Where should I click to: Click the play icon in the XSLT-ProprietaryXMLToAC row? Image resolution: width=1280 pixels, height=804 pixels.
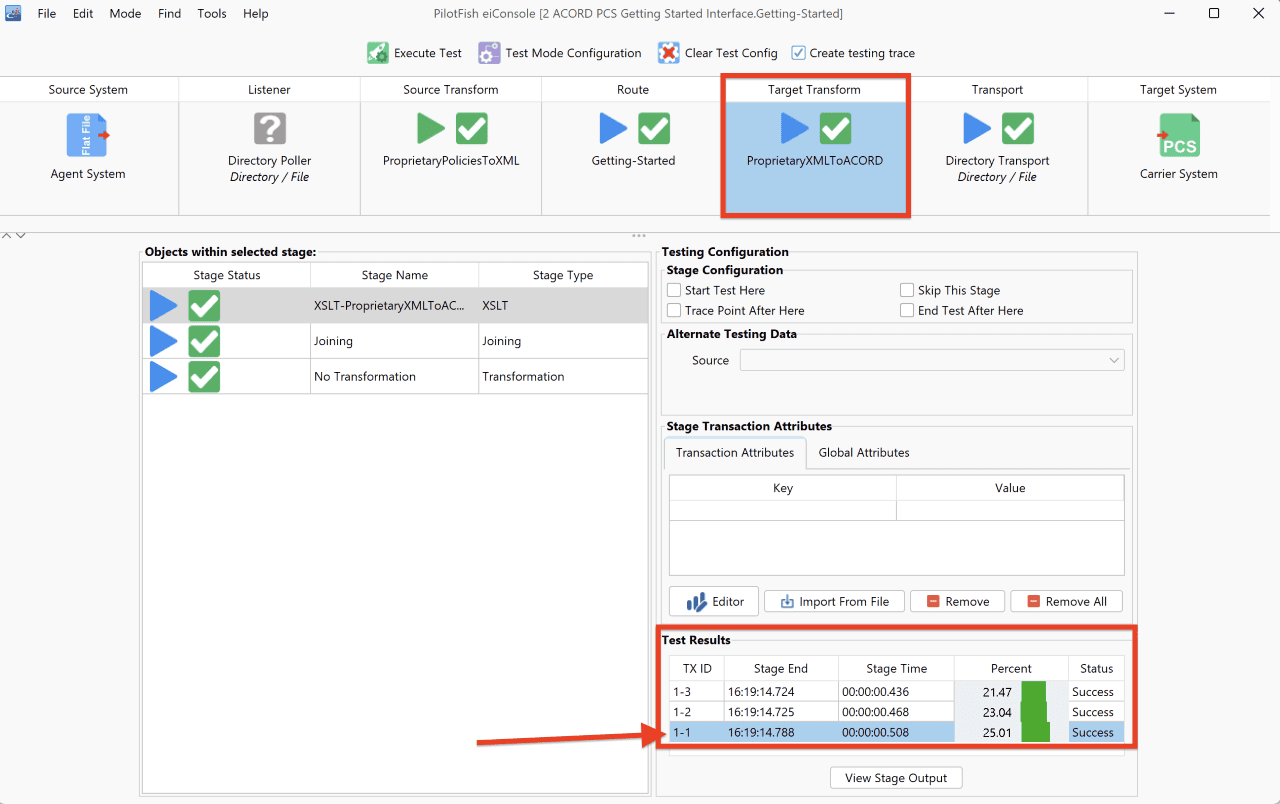click(x=163, y=306)
